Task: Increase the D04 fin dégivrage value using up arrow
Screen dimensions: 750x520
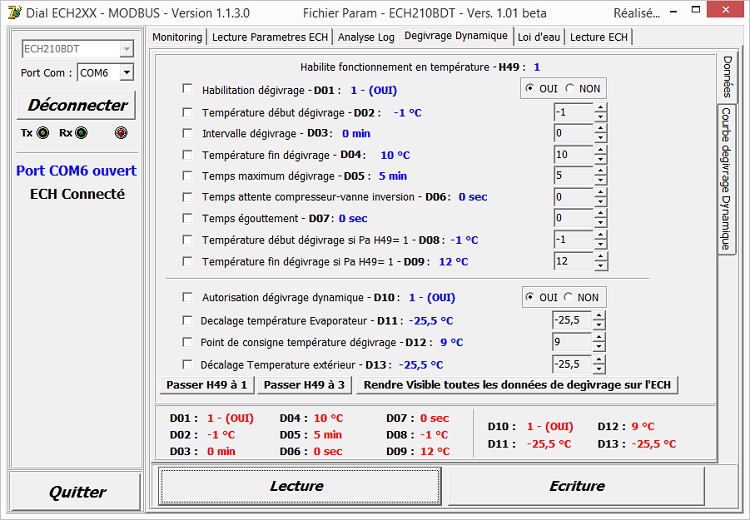Action: [x=600, y=150]
